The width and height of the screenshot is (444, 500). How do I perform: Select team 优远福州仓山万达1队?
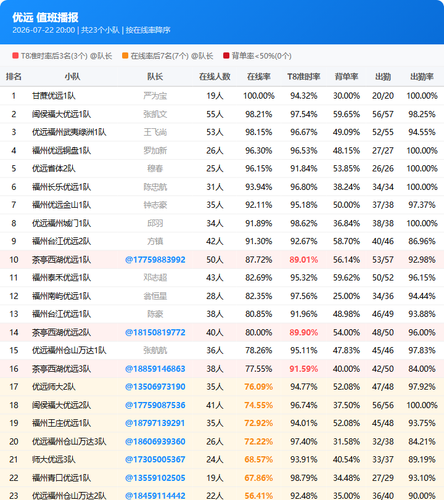click(x=69, y=350)
